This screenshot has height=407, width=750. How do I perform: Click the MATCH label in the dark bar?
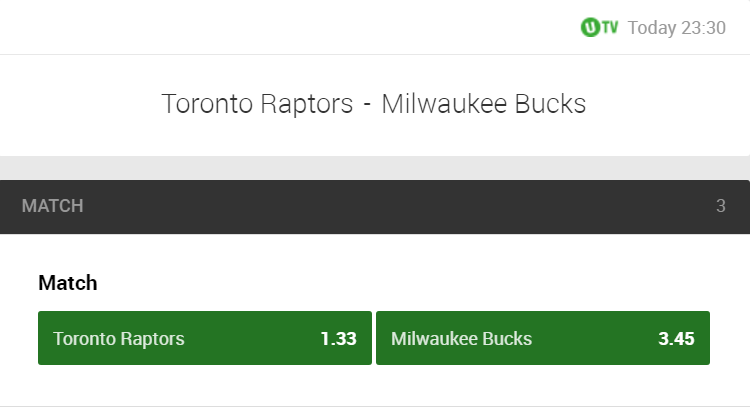[53, 207]
